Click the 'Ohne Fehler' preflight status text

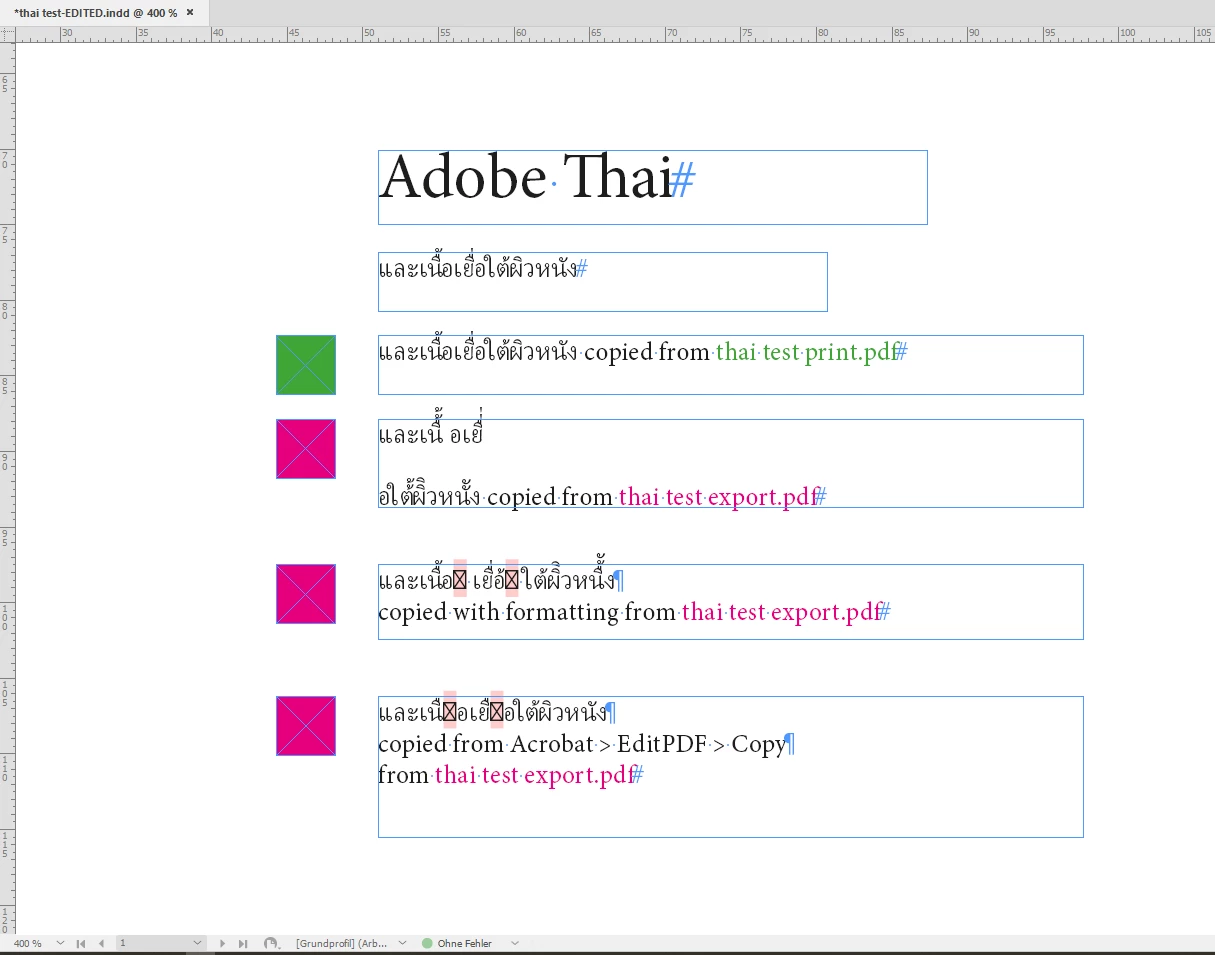(465, 943)
